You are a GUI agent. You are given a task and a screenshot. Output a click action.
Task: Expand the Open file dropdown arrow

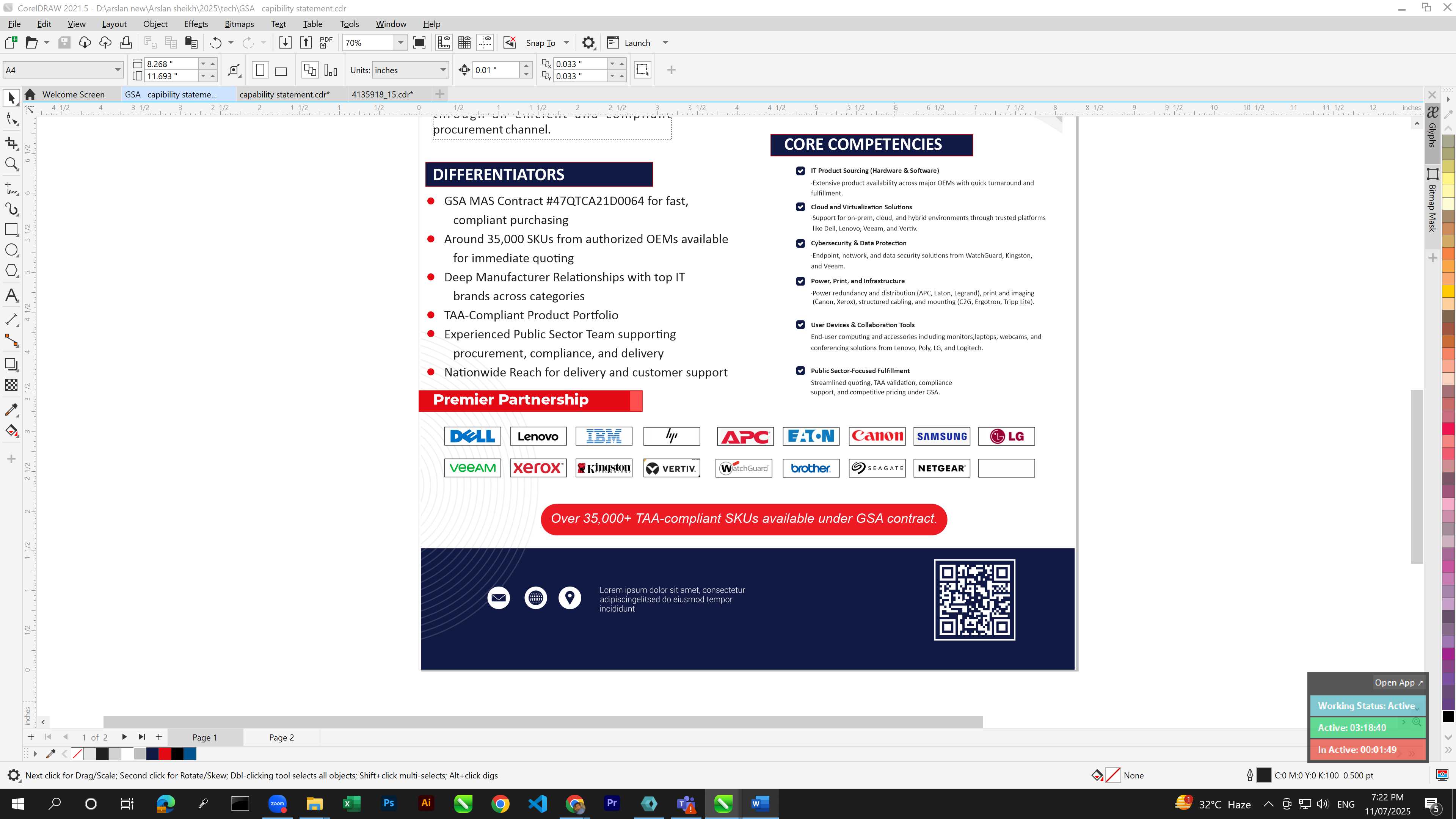[46, 42]
